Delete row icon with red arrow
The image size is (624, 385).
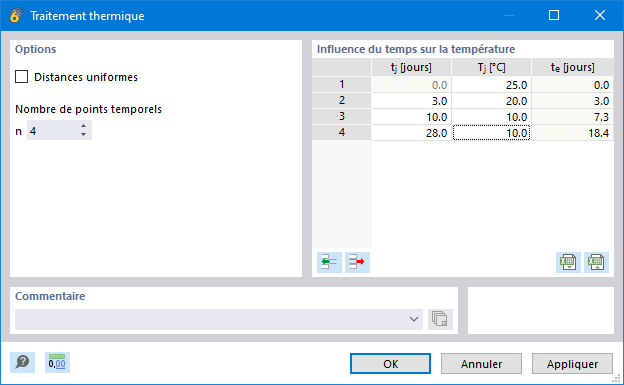click(357, 262)
